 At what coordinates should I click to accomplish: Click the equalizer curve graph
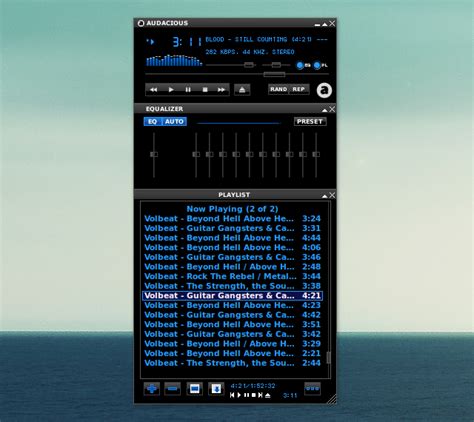[239, 123]
